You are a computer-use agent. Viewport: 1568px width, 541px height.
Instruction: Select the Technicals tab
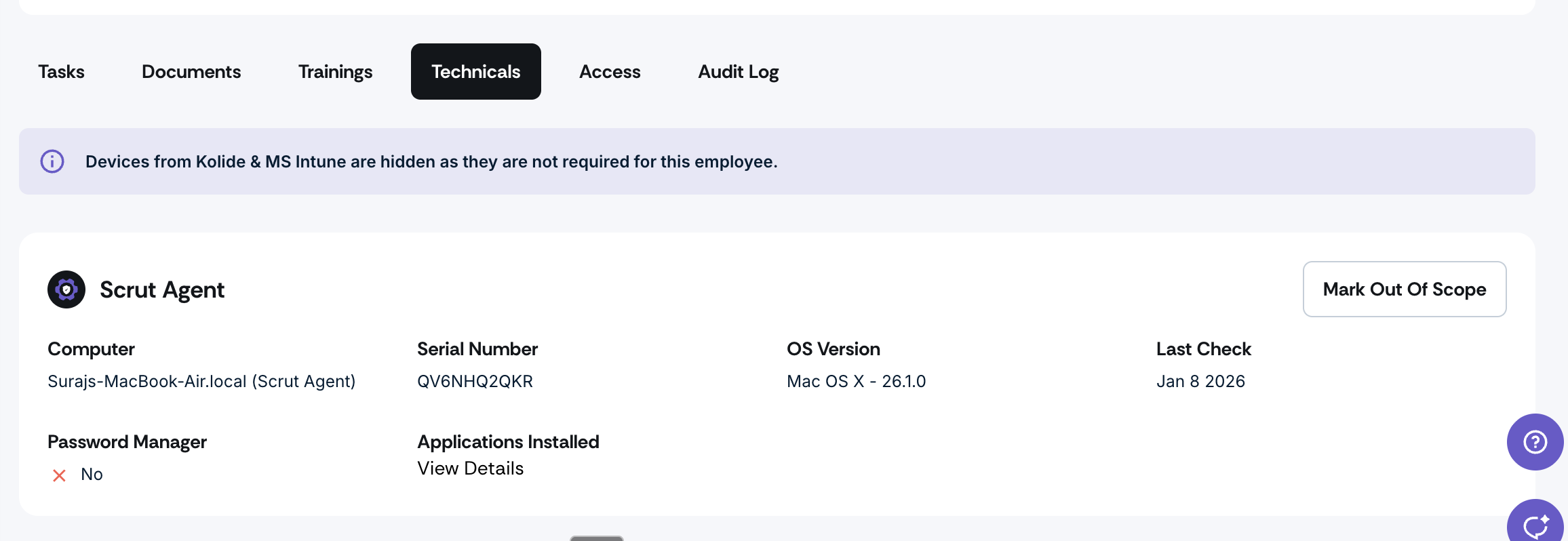coord(475,72)
